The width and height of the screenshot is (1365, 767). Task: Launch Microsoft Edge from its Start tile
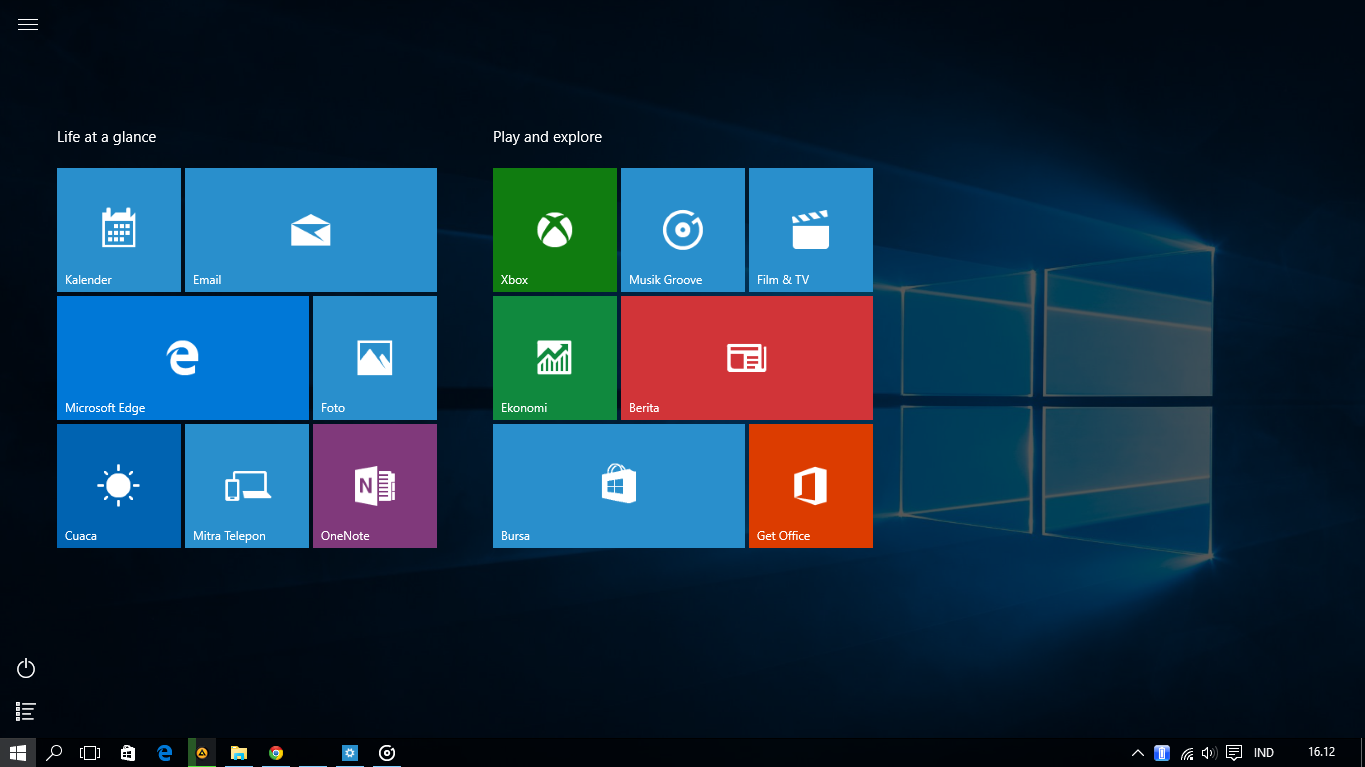182,357
